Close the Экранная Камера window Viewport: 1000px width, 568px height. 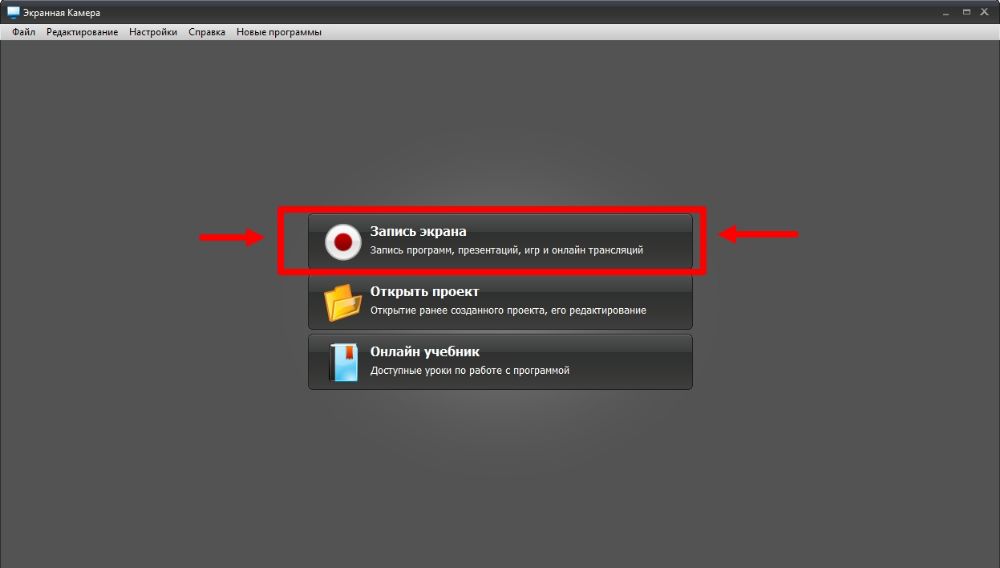984,12
